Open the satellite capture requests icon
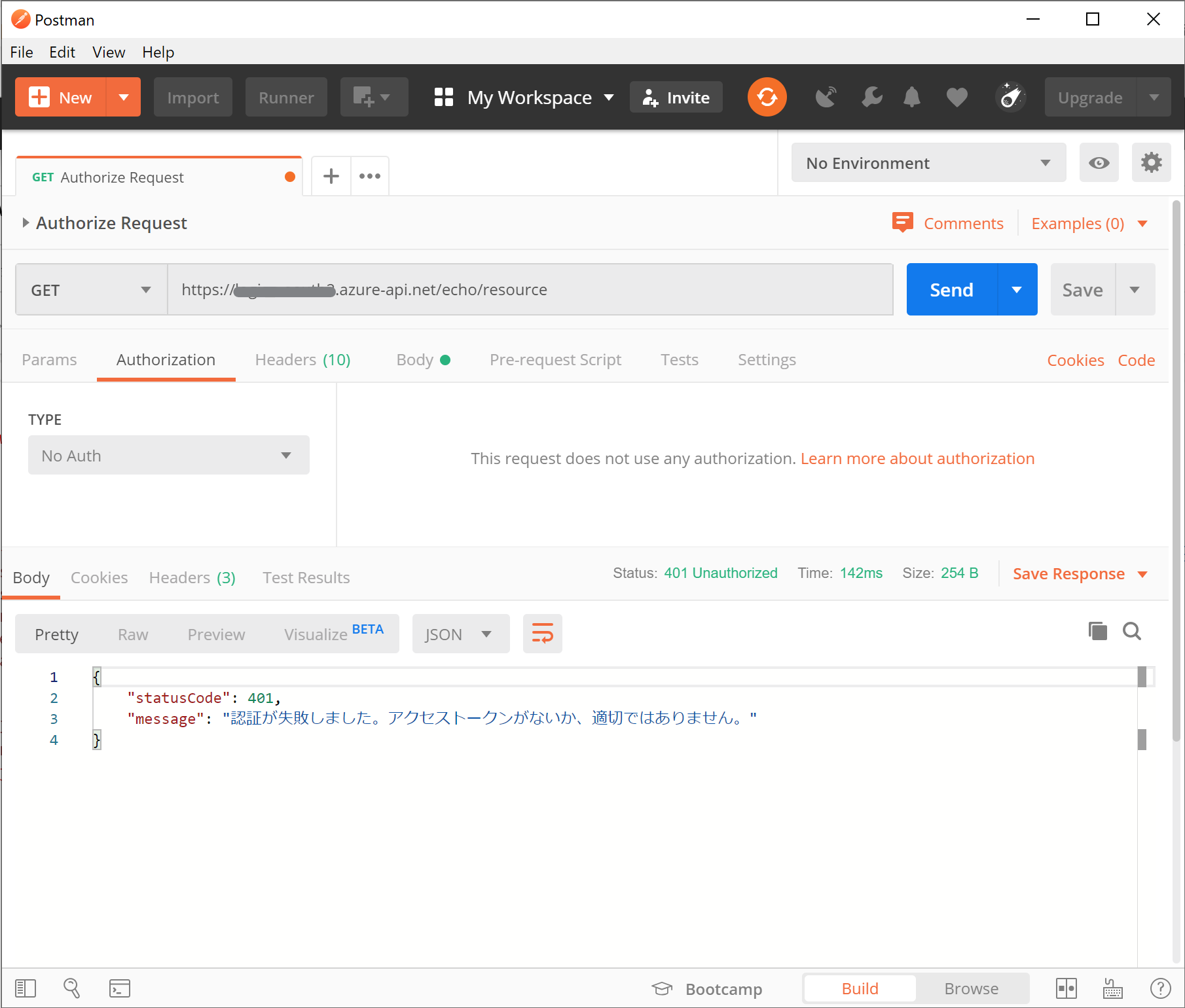The image size is (1185, 1008). [826, 97]
